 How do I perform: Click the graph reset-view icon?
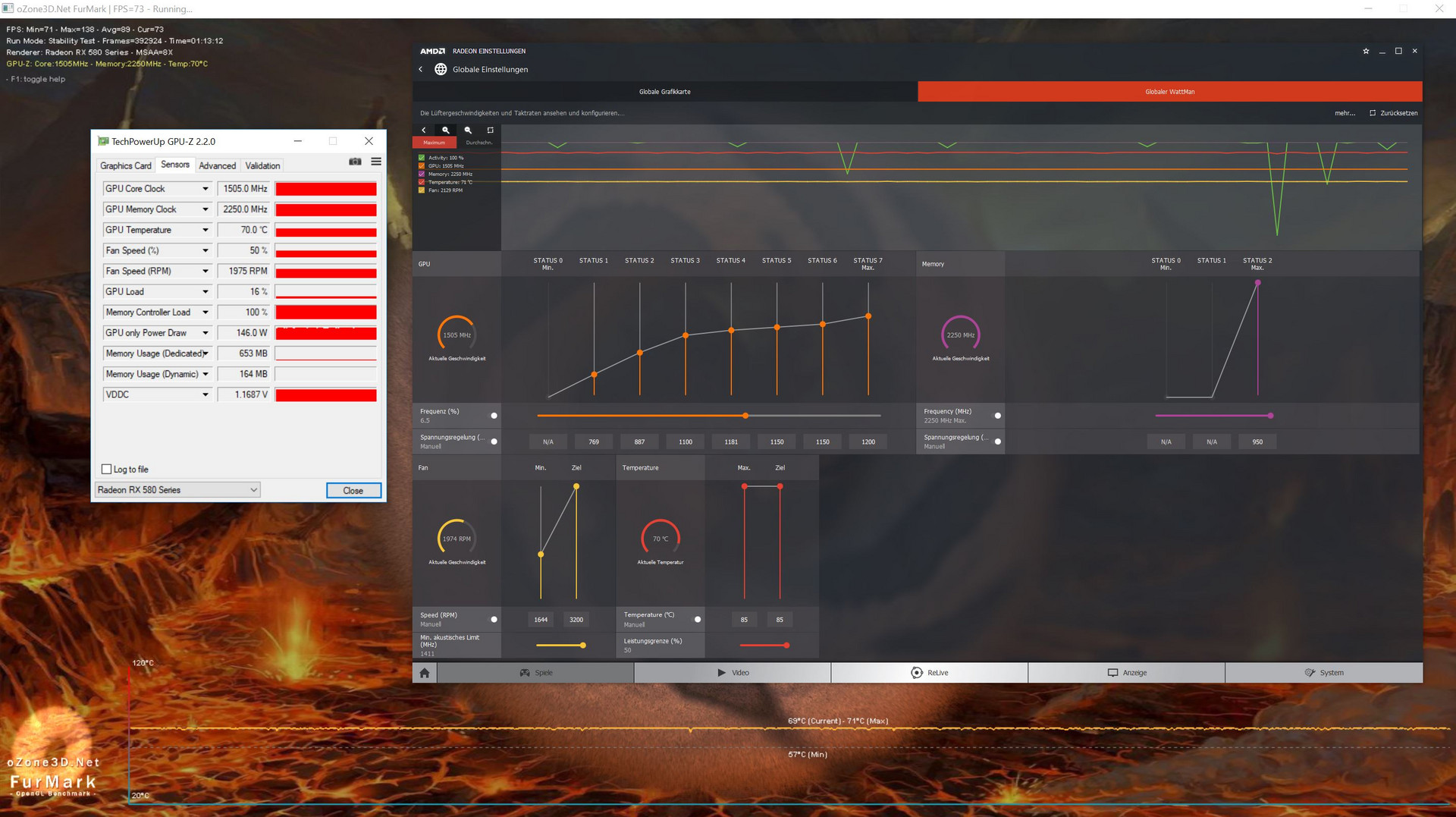pyautogui.click(x=490, y=130)
